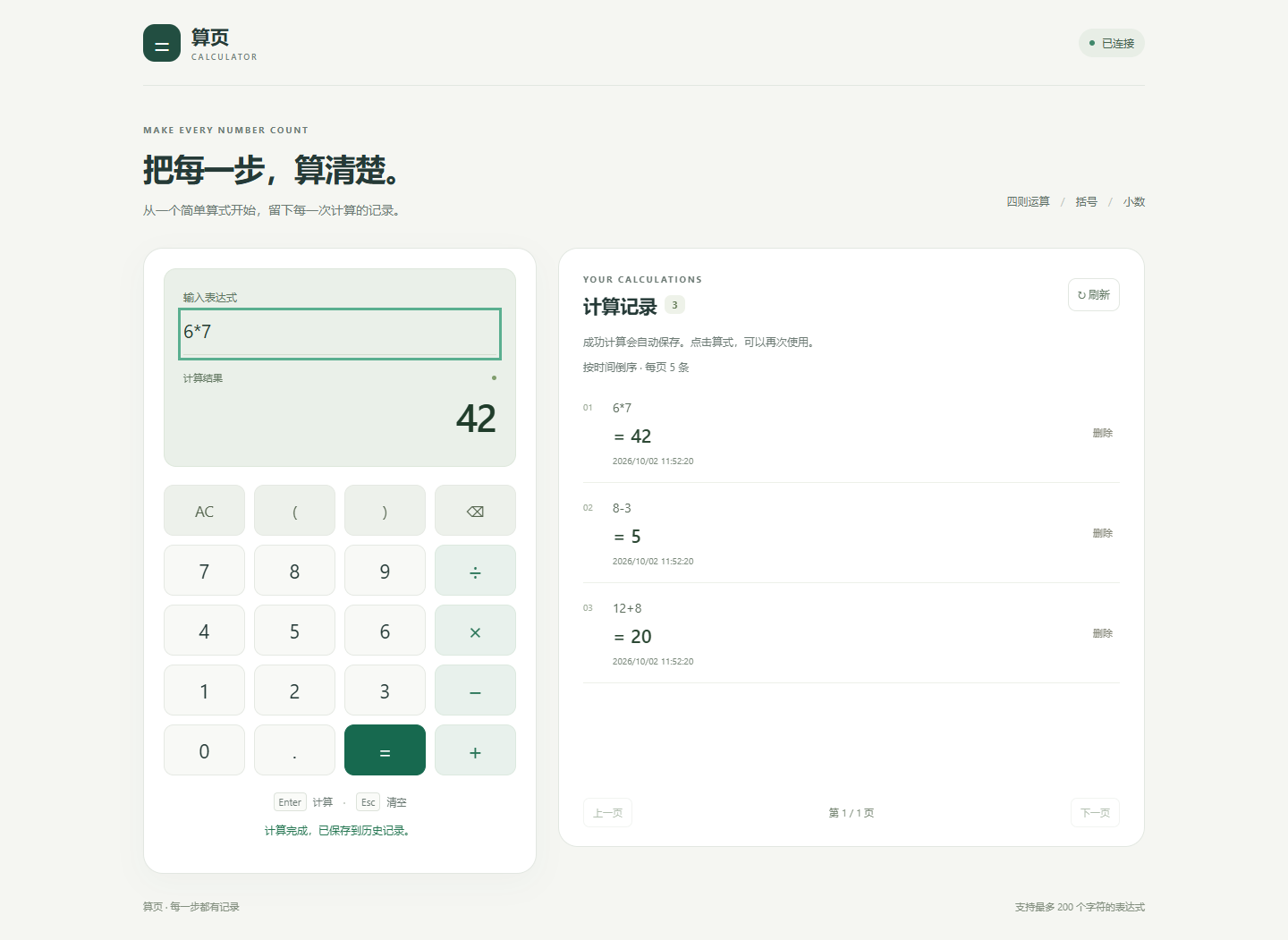
Task: Click the 四则运算 label
Action: click(1028, 201)
